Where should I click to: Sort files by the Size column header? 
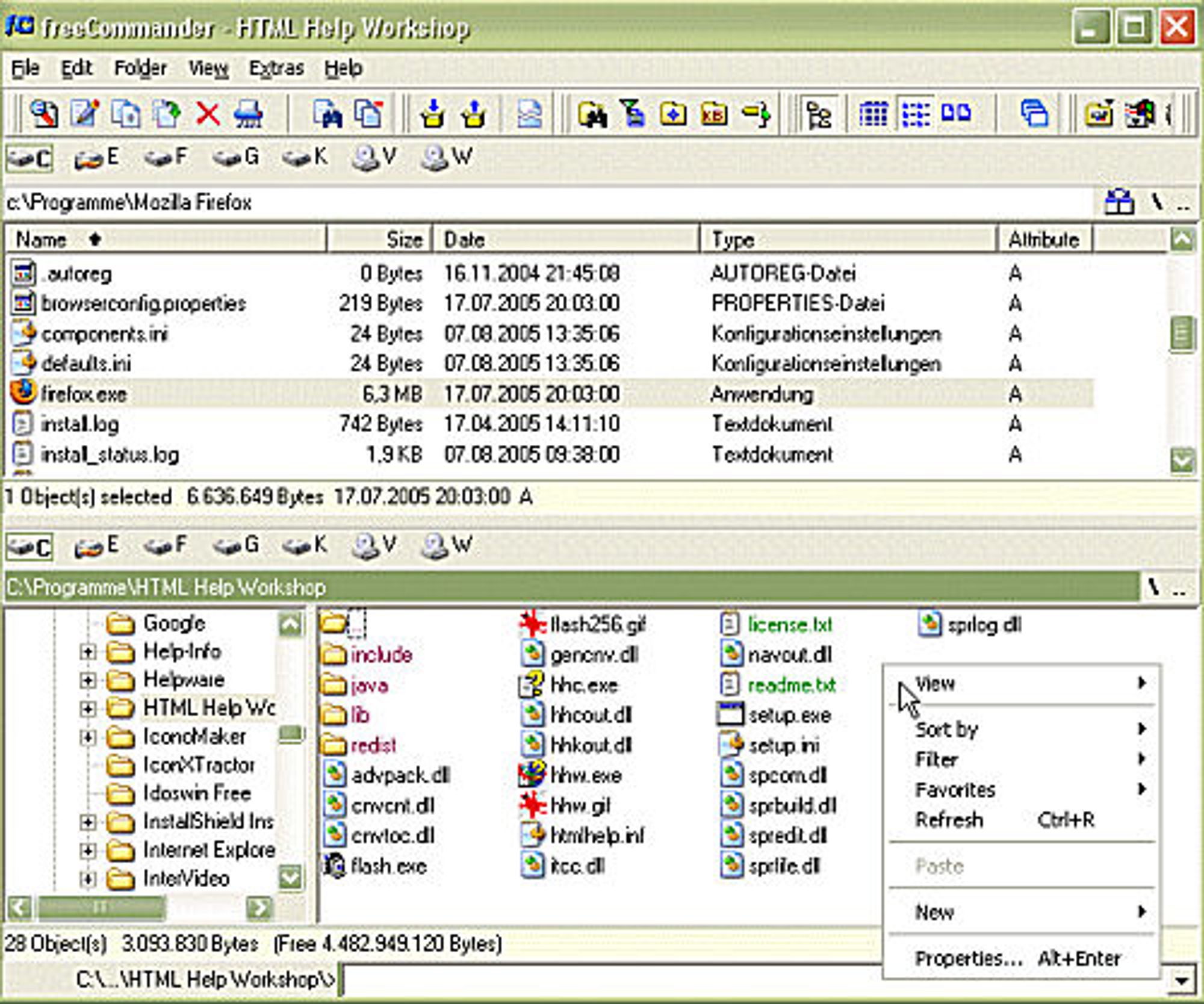379,240
